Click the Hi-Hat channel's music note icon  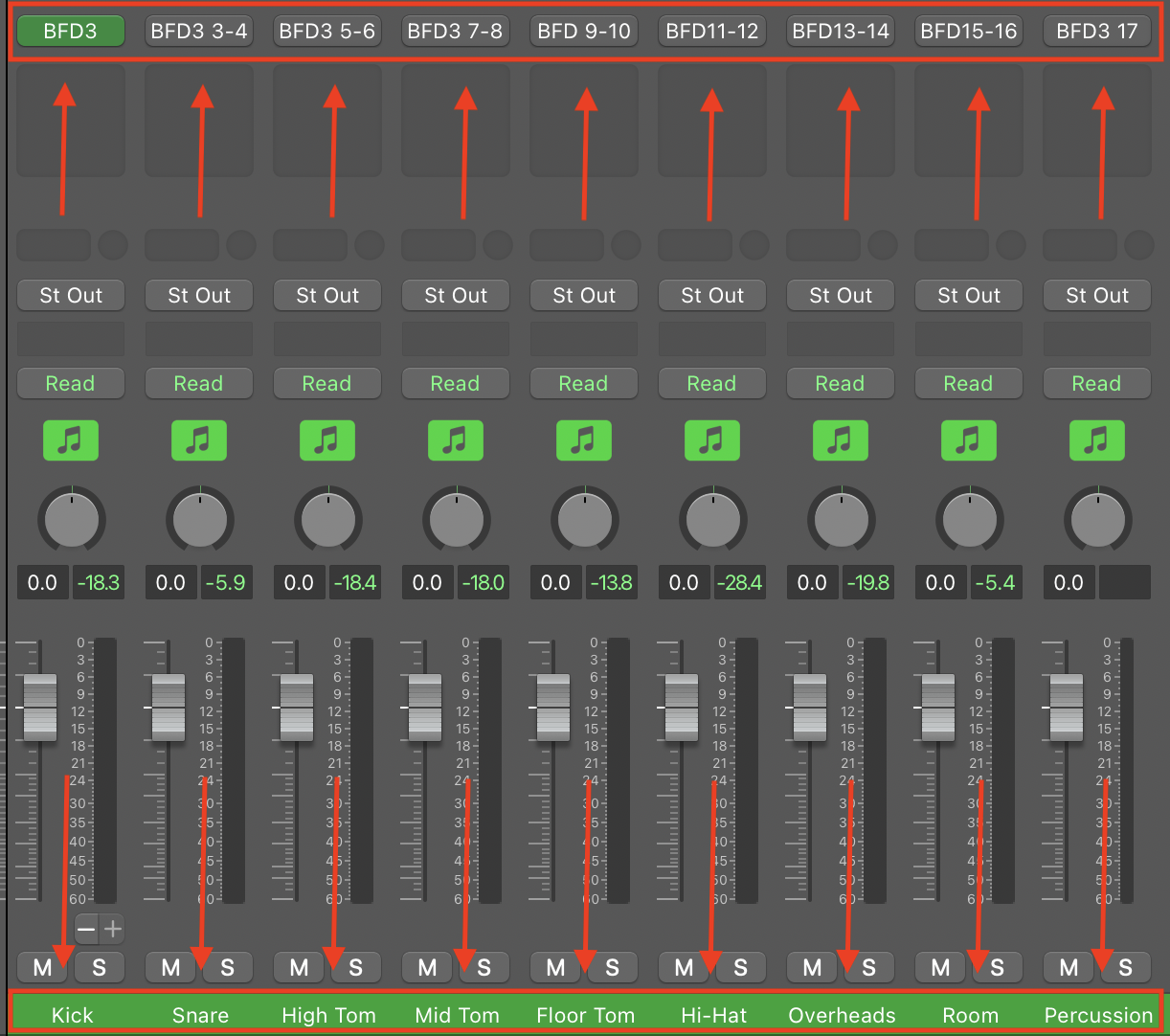pyautogui.click(x=712, y=440)
